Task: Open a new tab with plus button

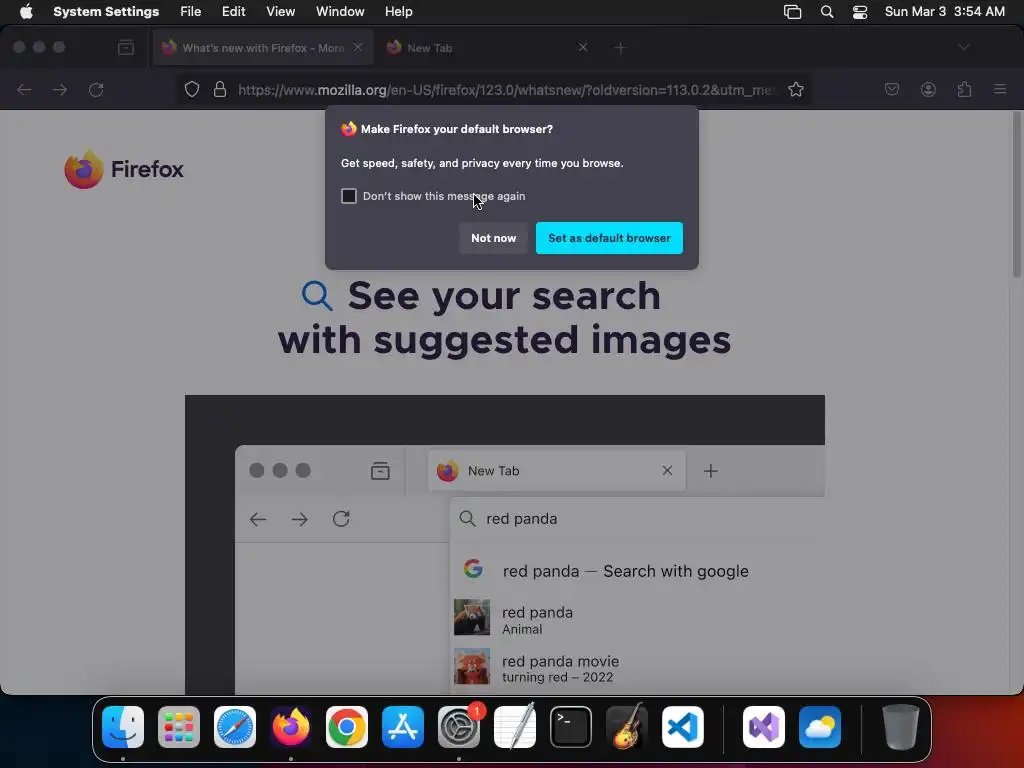Action: point(620,48)
